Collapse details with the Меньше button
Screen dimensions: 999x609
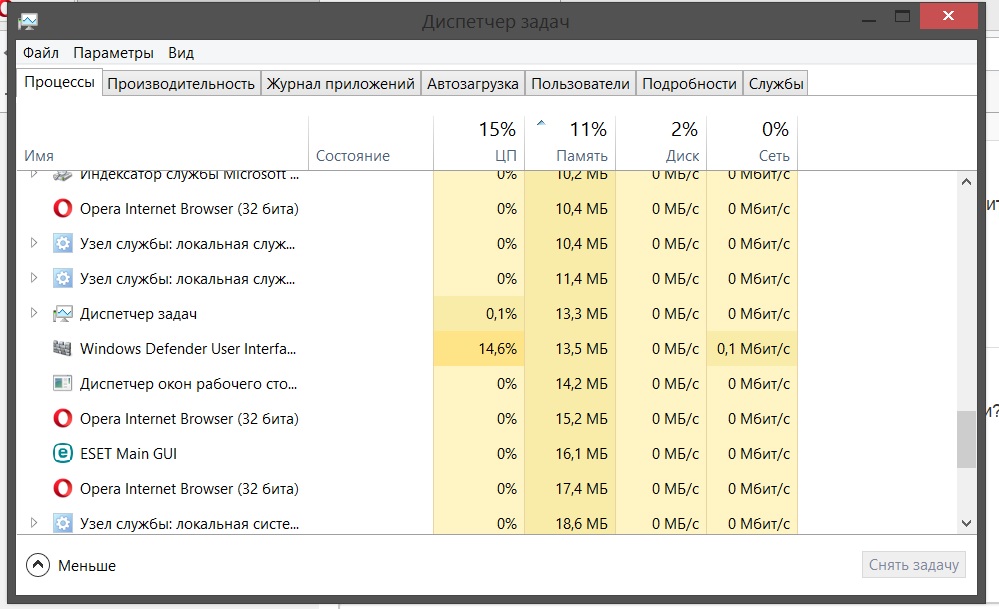[72, 566]
